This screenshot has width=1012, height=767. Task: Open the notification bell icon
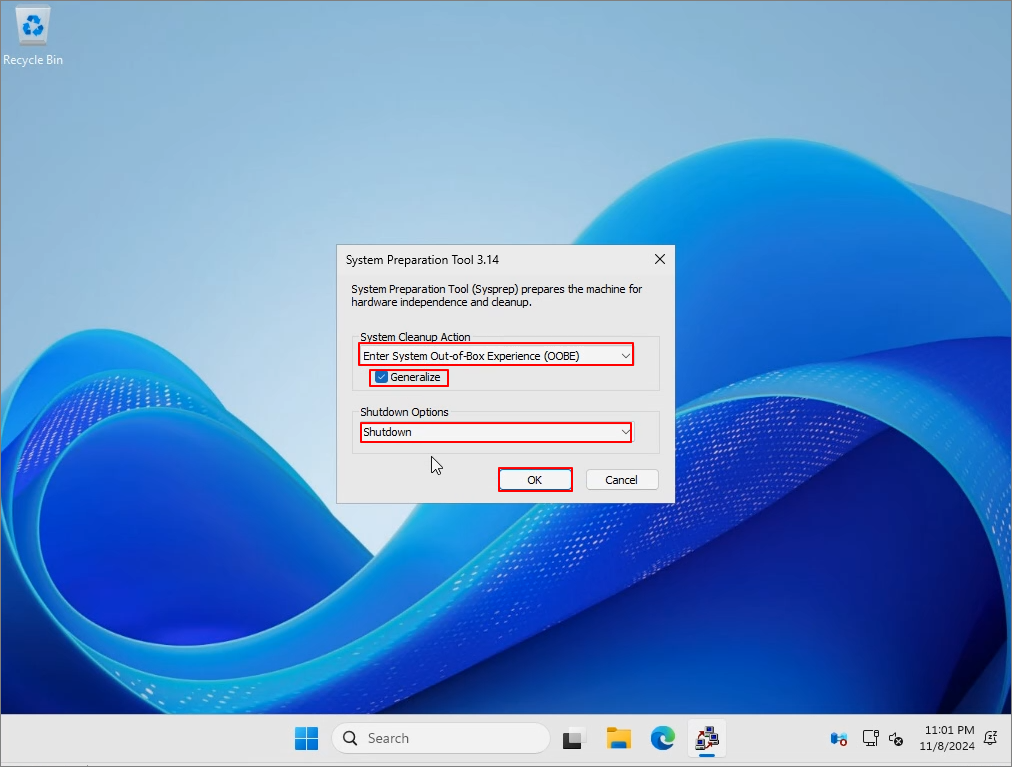991,738
